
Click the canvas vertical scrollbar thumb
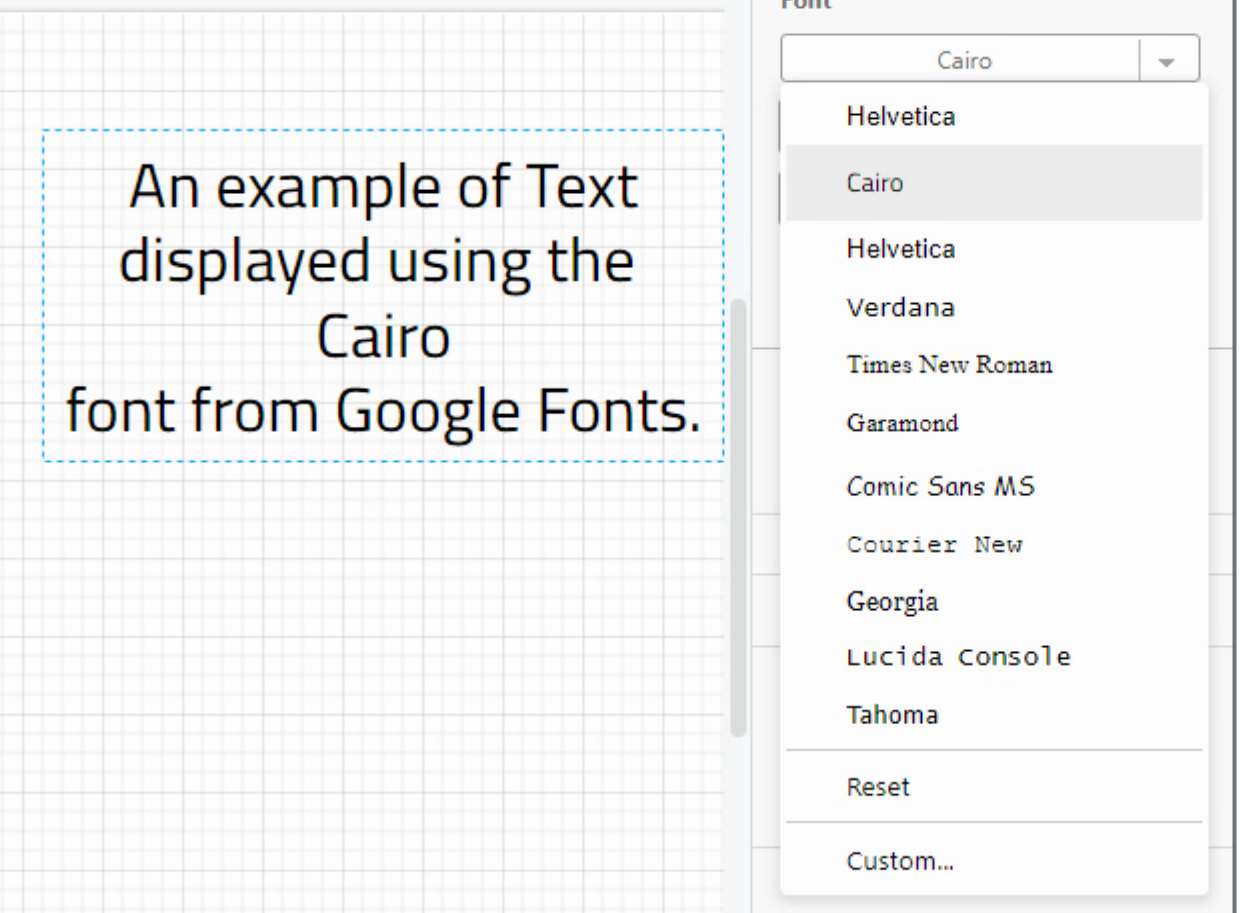739,517
